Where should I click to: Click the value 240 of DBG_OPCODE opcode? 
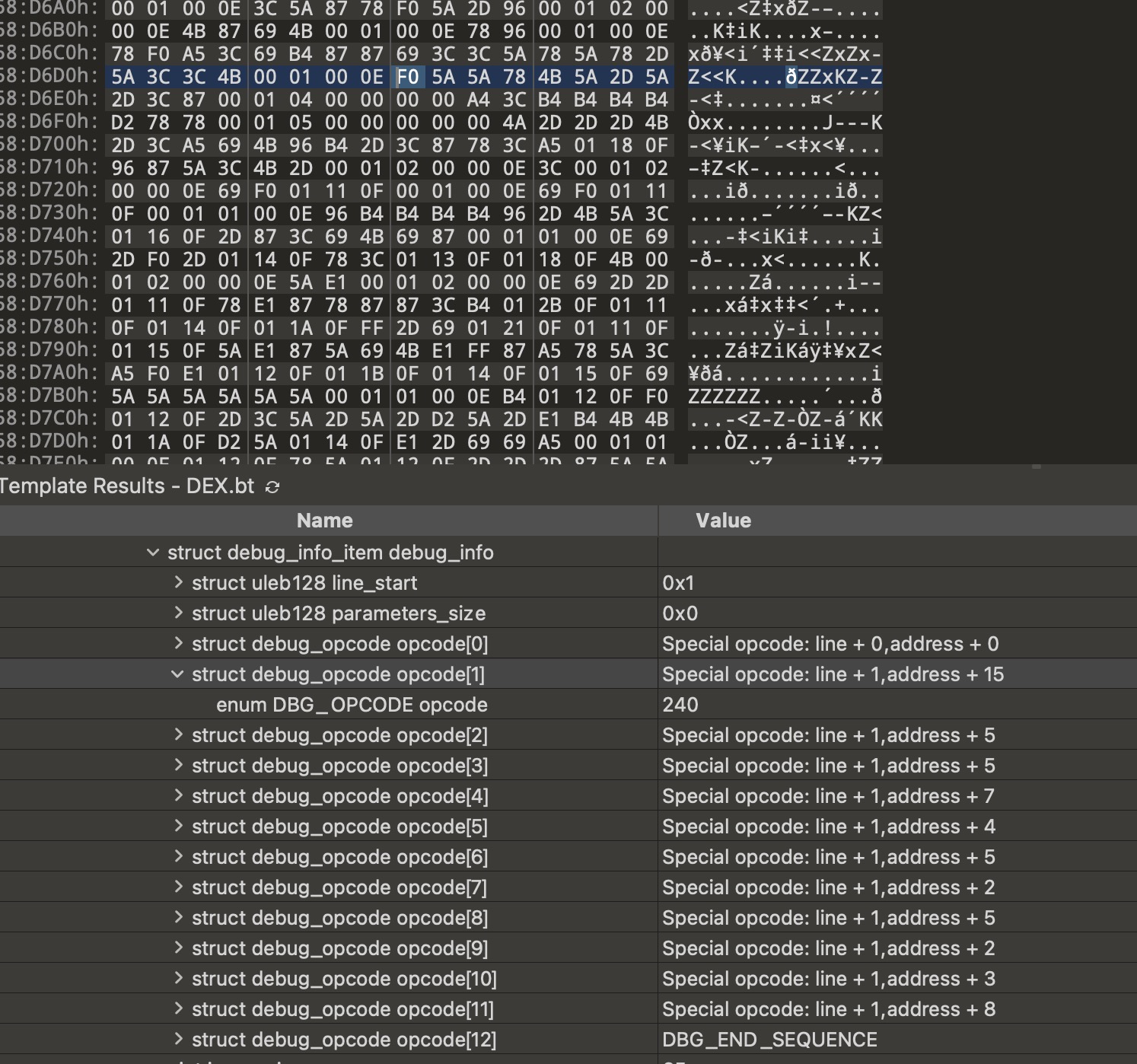click(x=681, y=705)
